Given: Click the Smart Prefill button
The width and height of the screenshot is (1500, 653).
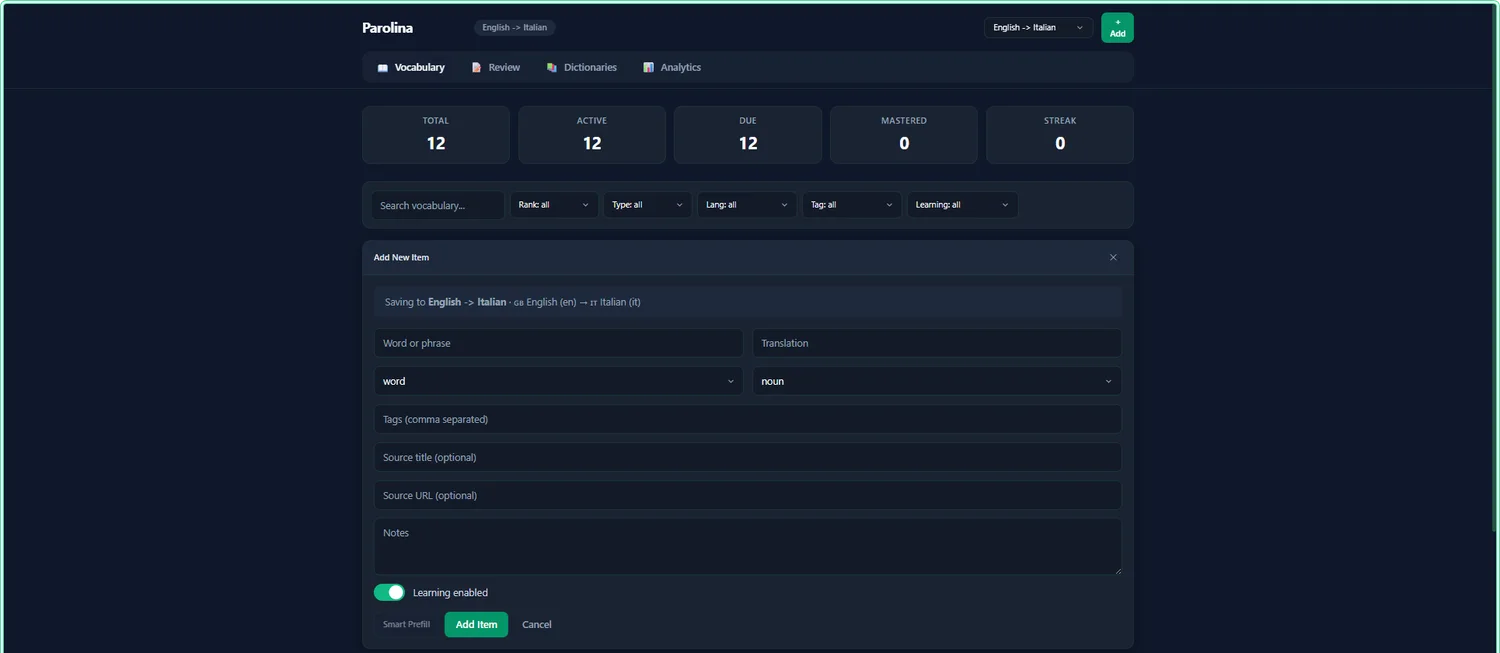Looking at the screenshot, I should coord(406,625).
